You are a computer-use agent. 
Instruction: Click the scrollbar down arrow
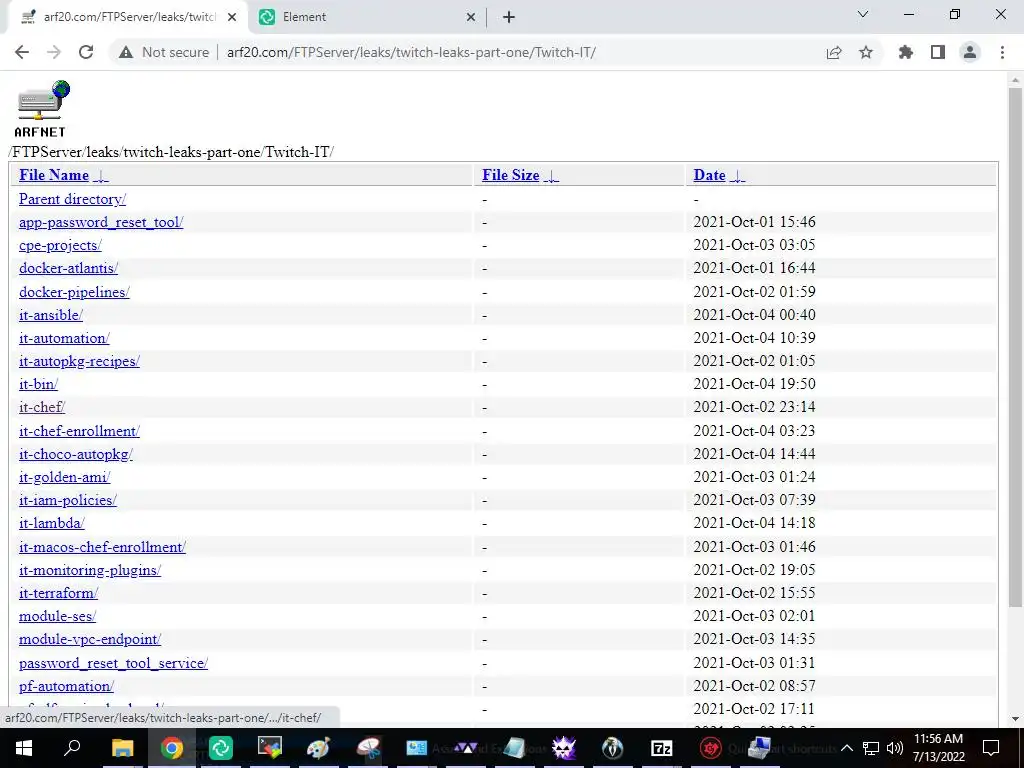(1015, 719)
